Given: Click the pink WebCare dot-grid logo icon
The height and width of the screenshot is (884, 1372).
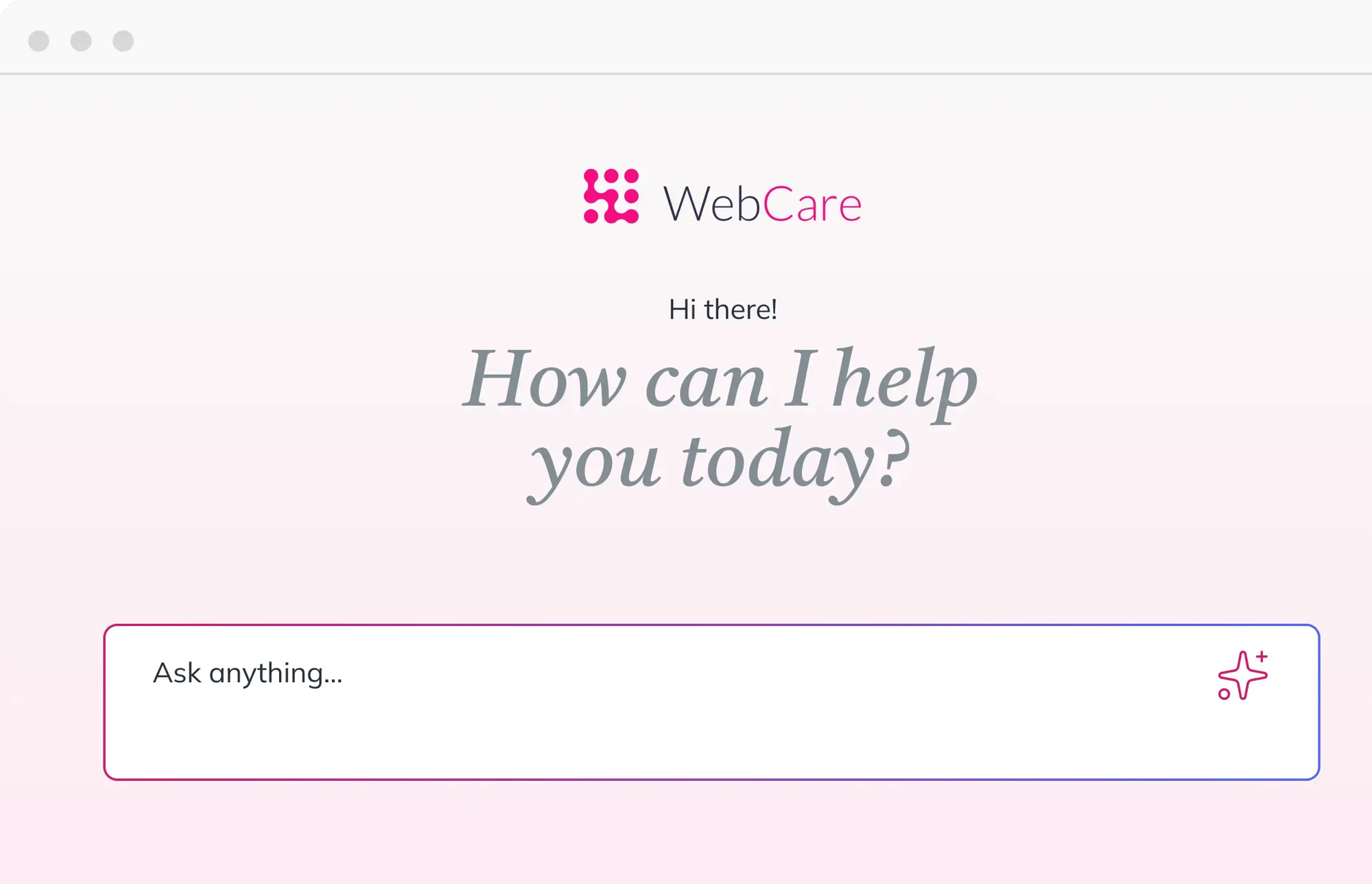Looking at the screenshot, I should pyautogui.click(x=611, y=196).
